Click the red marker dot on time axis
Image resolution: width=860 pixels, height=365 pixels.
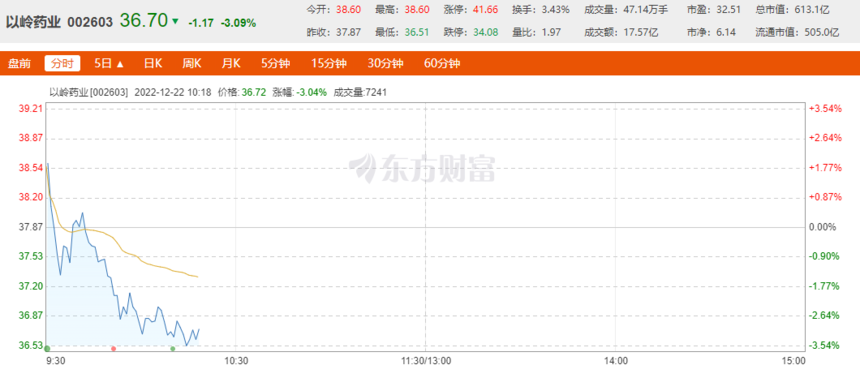(x=114, y=349)
